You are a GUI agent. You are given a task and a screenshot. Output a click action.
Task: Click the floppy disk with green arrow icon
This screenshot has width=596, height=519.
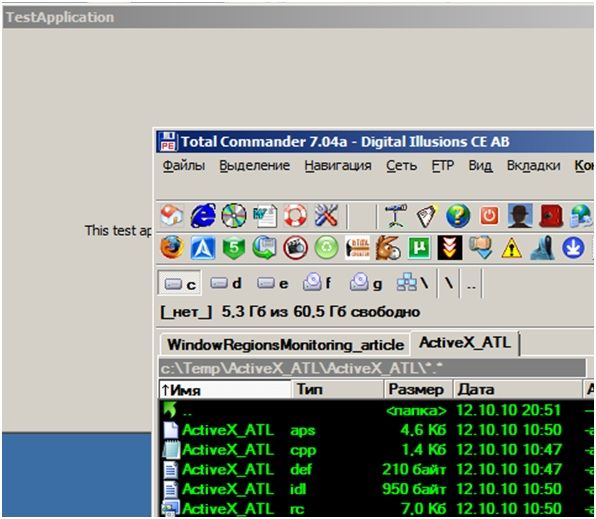tap(265, 248)
